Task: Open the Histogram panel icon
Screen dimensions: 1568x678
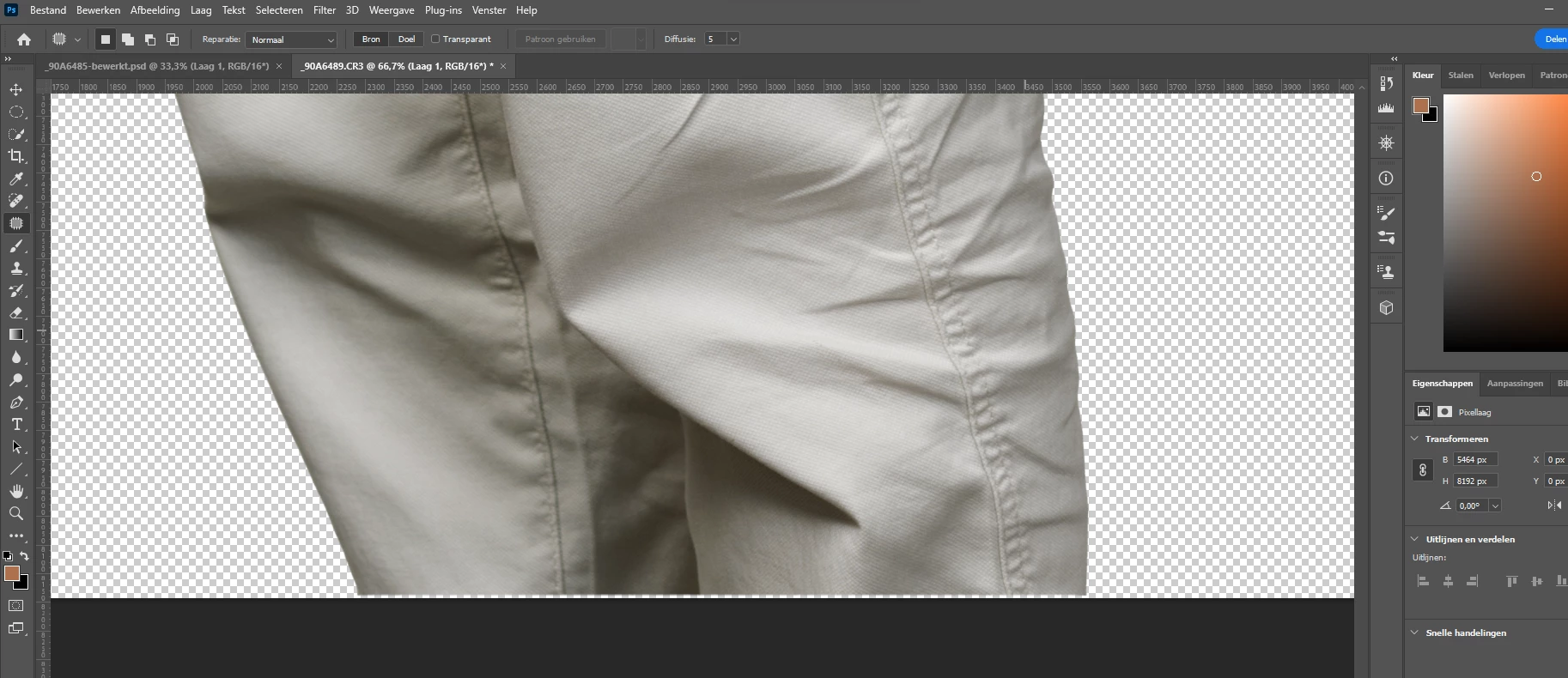Action: point(1386,108)
